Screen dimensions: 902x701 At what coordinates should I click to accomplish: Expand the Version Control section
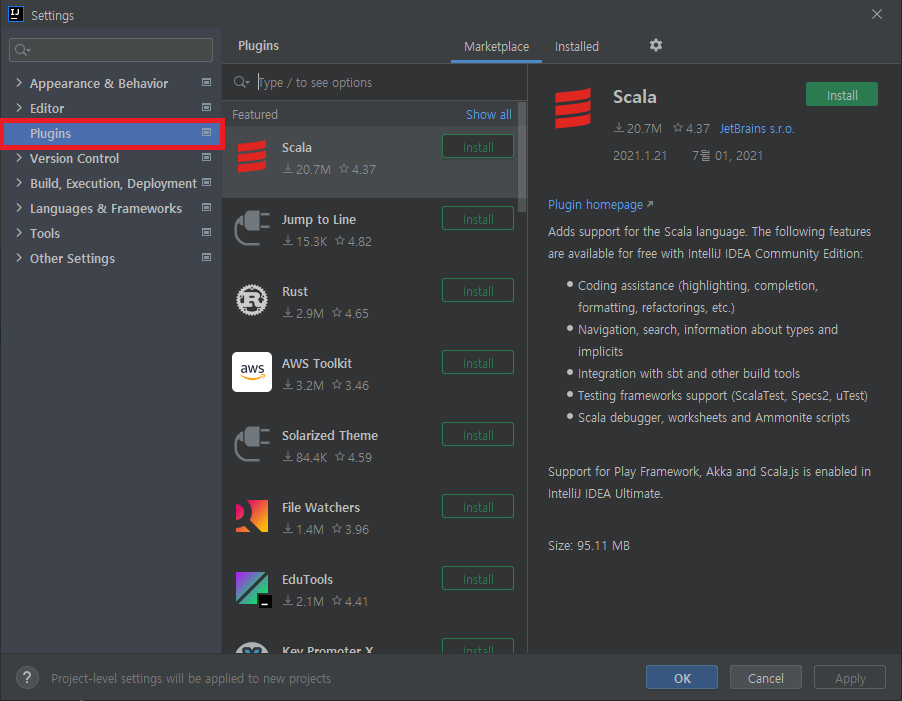(x=19, y=158)
